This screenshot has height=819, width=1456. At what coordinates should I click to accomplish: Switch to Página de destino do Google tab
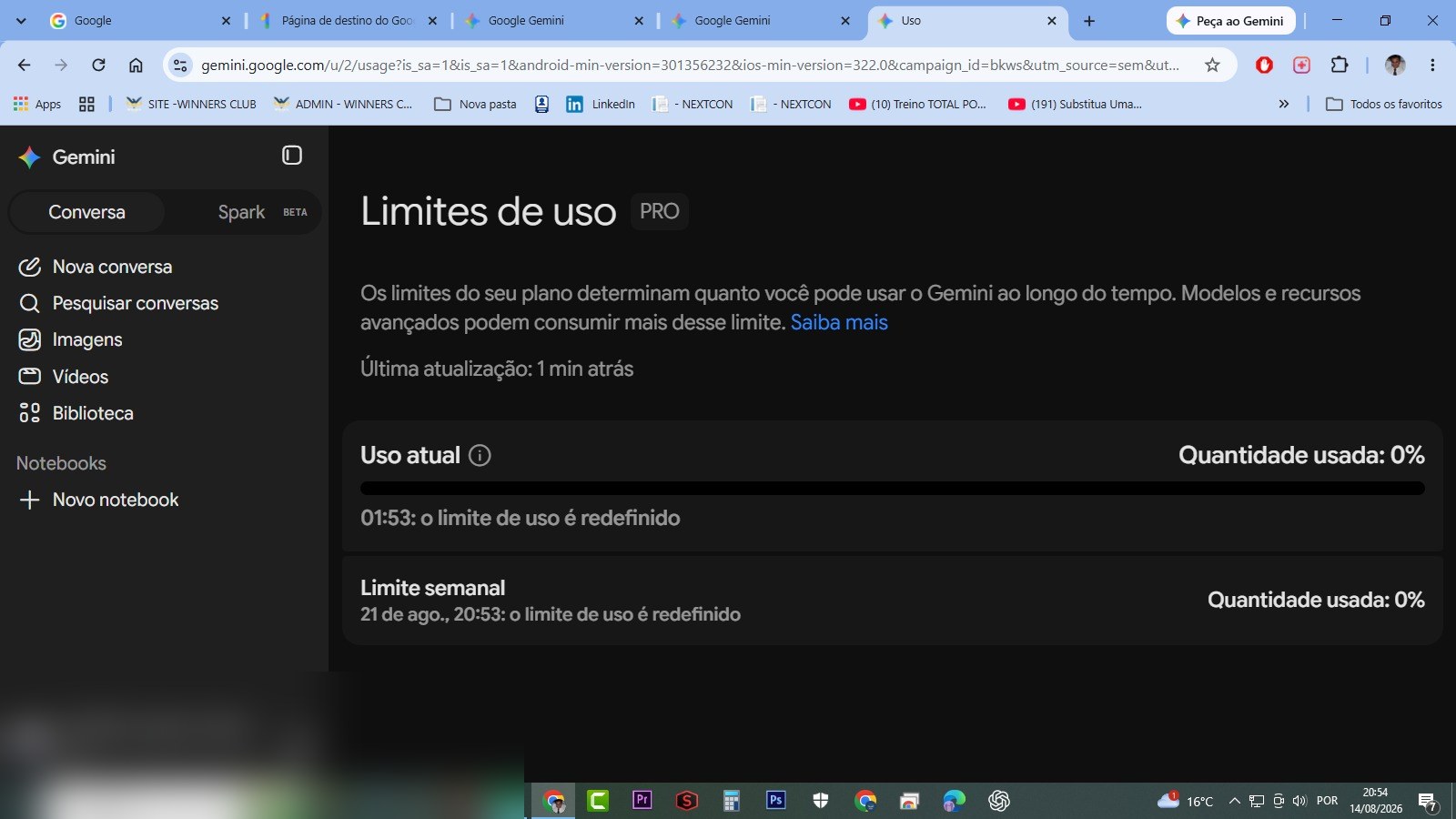click(x=348, y=20)
